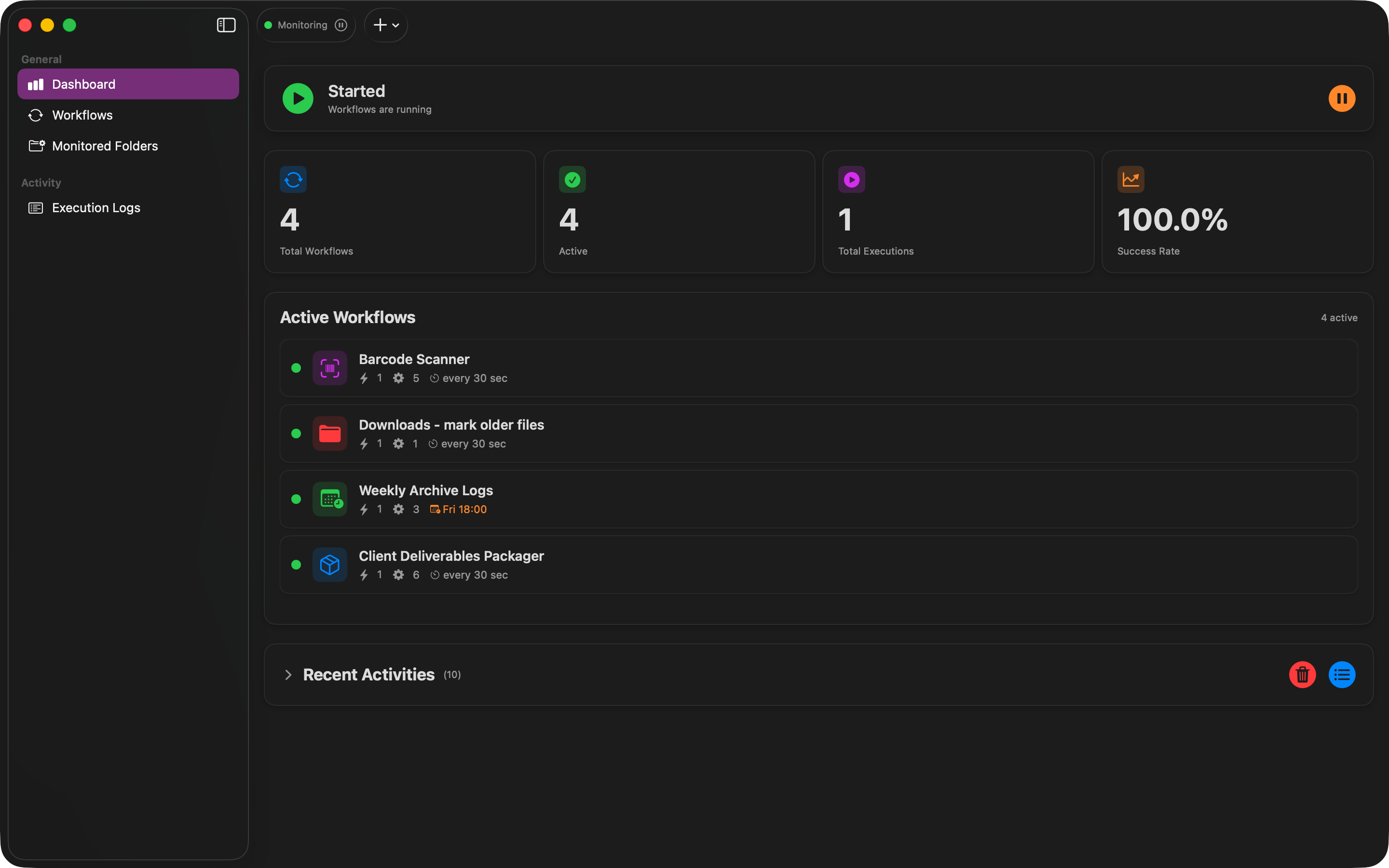
Task: Clear recent activities with trash button
Action: 1302,675
